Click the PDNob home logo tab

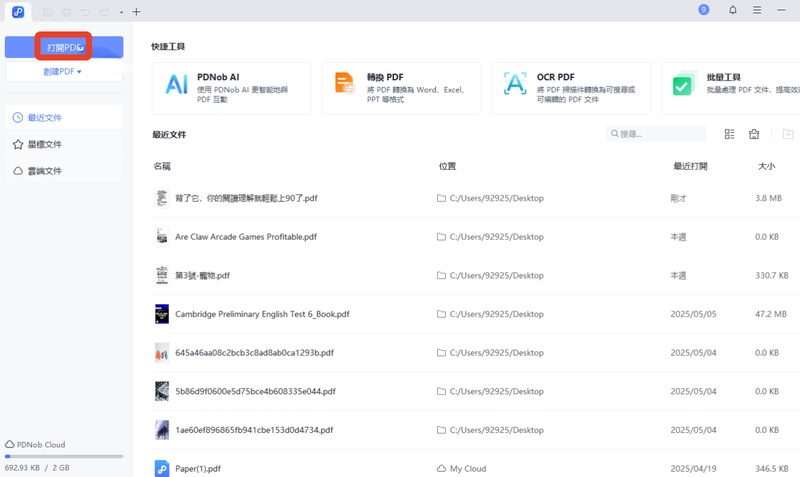18,12
